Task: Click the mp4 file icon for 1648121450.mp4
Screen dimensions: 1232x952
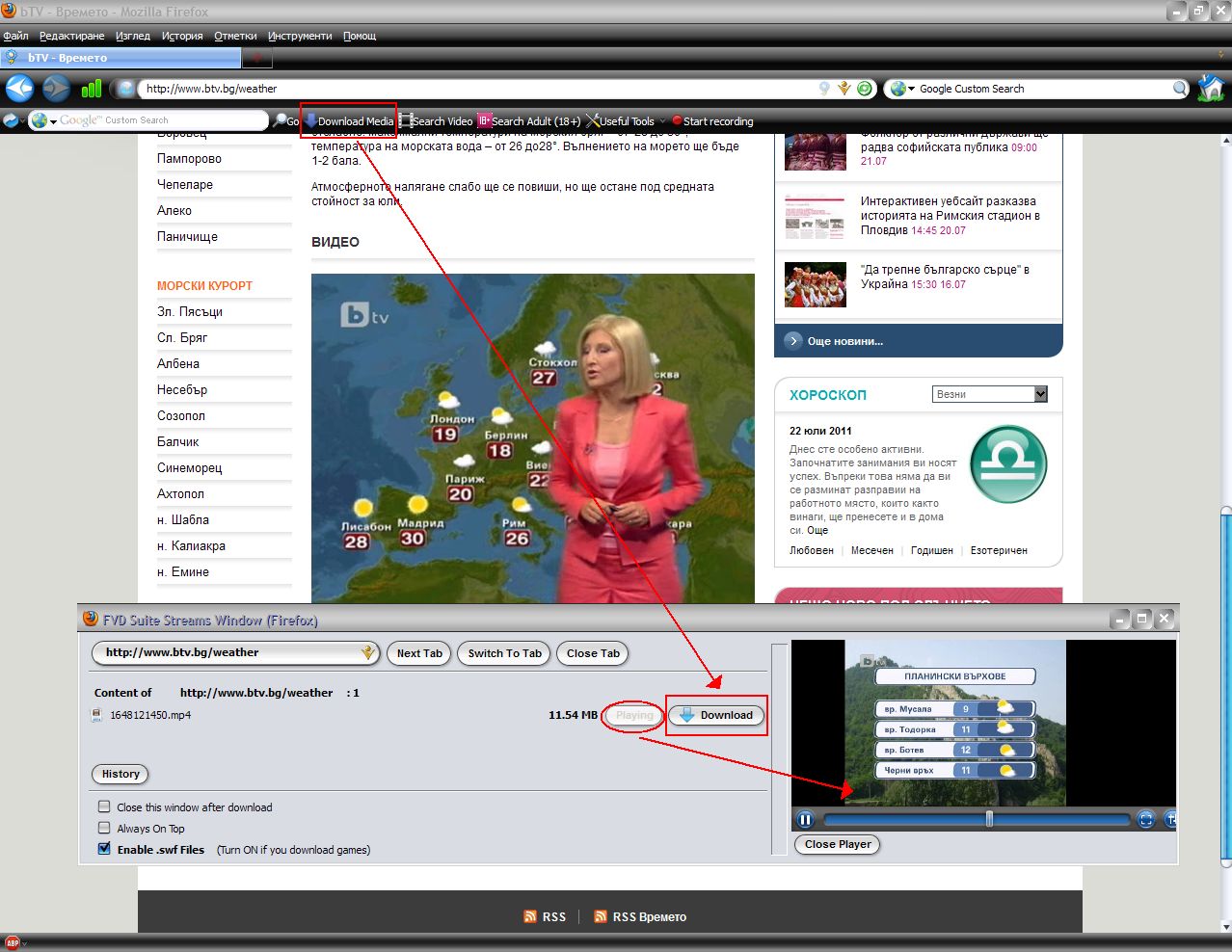Action: click(96, 715)
